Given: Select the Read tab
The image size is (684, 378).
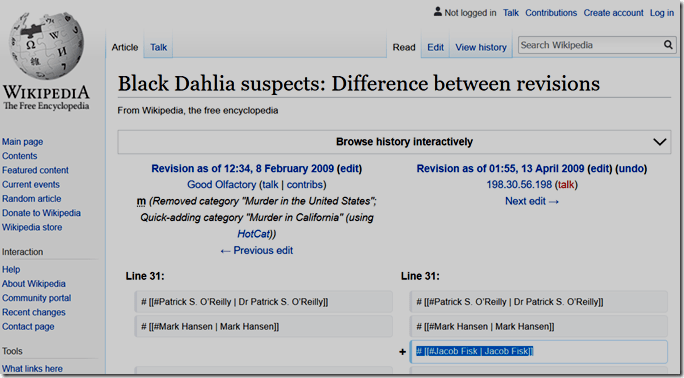Looking at the screenshot, I should point(404,47).
